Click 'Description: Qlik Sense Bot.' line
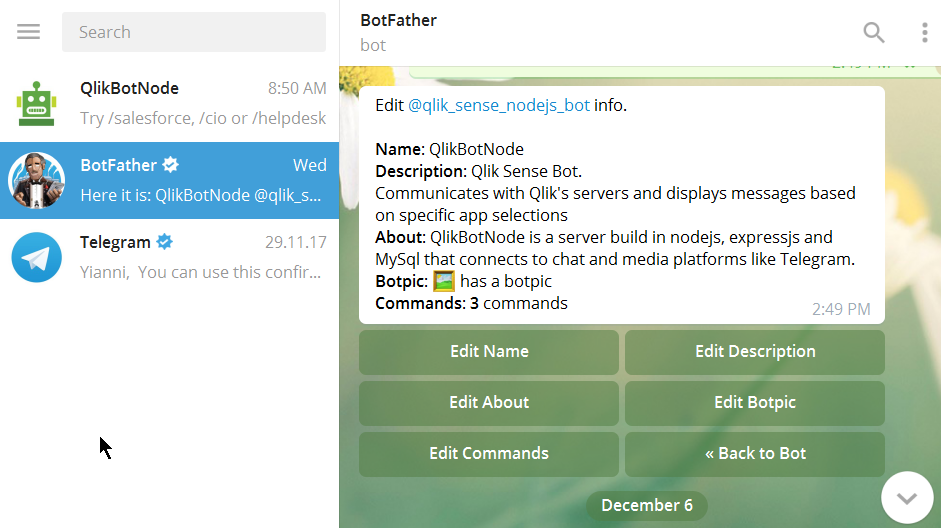The image size is (941, 528). click(478, 172)
